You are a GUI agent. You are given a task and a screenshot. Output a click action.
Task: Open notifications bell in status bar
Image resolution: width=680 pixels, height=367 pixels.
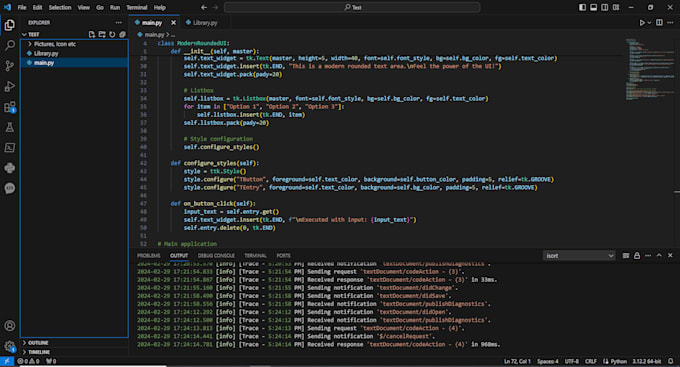click(x=670, y=361)
